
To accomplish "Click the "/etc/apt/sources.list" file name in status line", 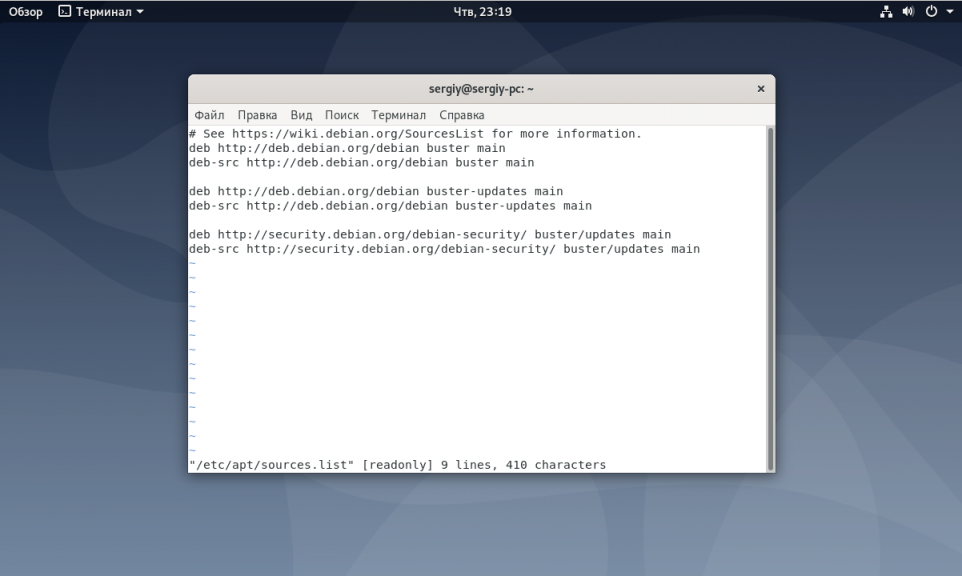I will 272,465.
